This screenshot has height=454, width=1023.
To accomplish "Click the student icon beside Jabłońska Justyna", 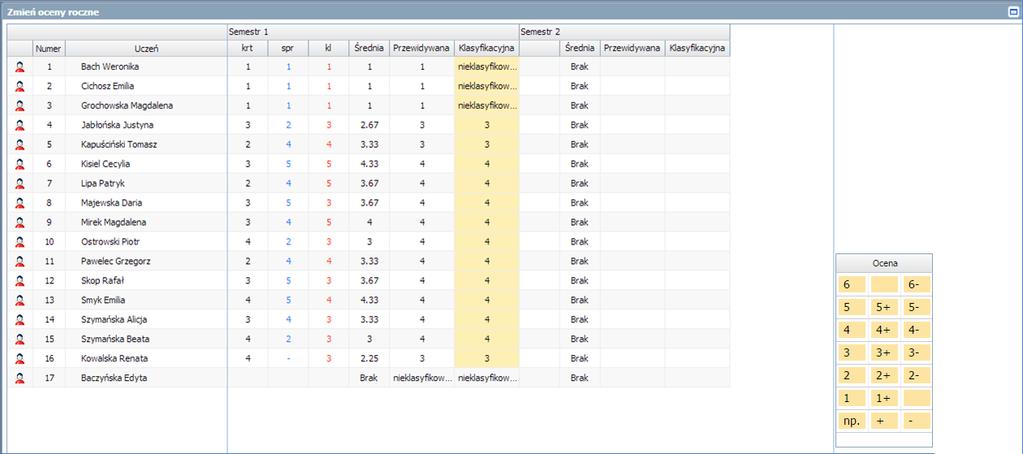I will (20, 125).
